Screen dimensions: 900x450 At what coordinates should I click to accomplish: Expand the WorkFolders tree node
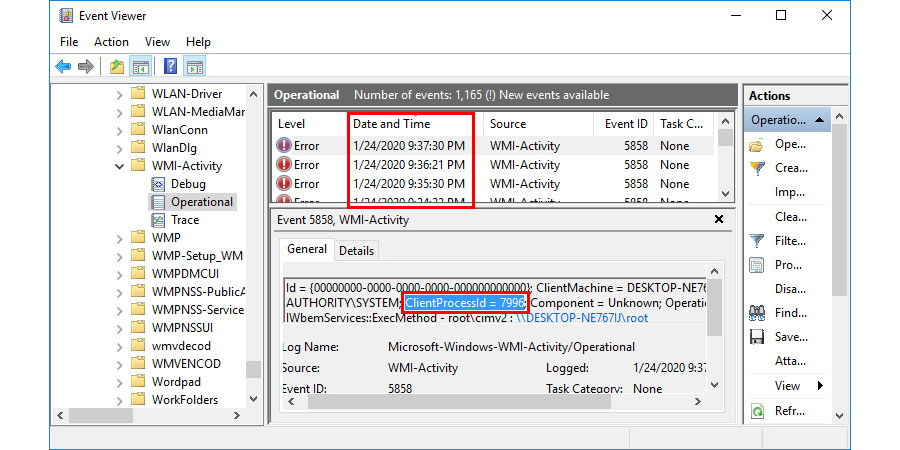click(119, 399)
